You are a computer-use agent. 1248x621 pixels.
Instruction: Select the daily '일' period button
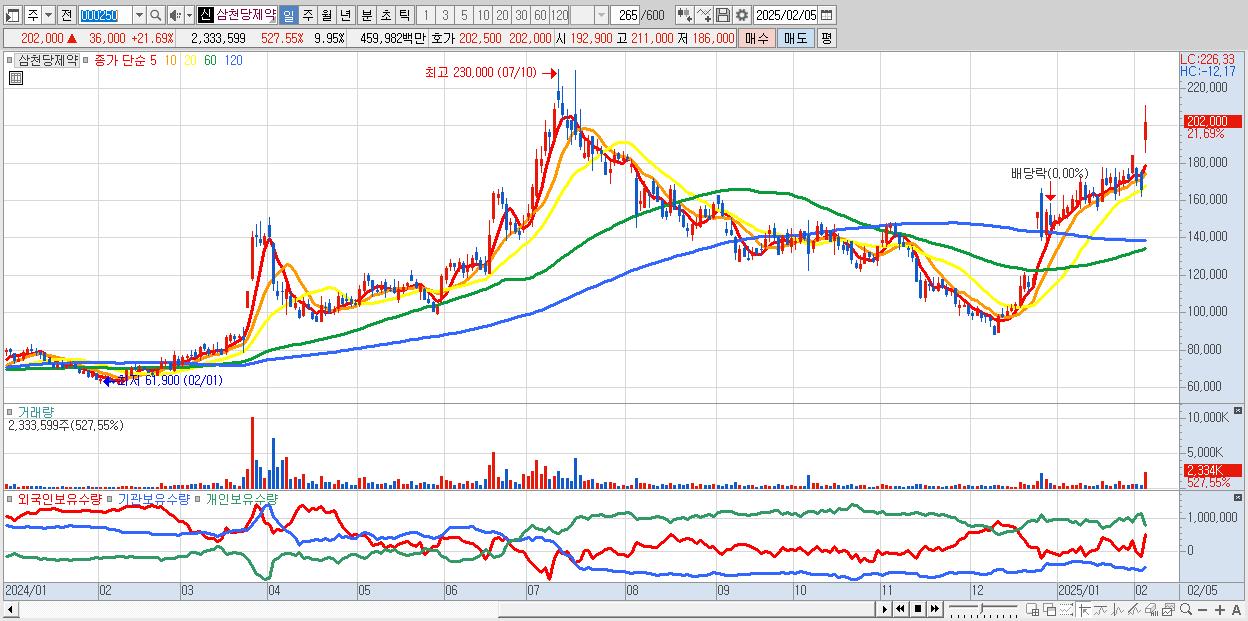coord(288,15)
